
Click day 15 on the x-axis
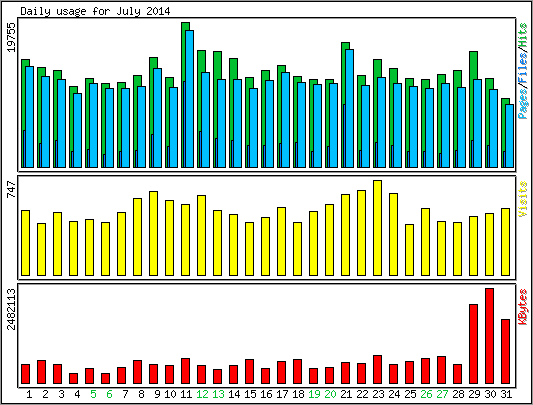(250, 394)
